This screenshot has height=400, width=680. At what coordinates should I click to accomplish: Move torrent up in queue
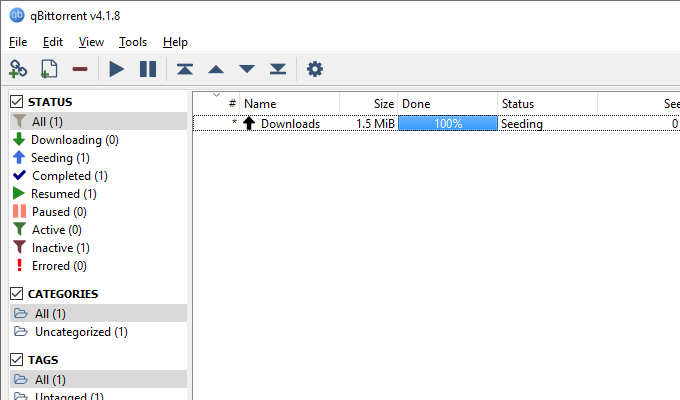tap(216, 69)
